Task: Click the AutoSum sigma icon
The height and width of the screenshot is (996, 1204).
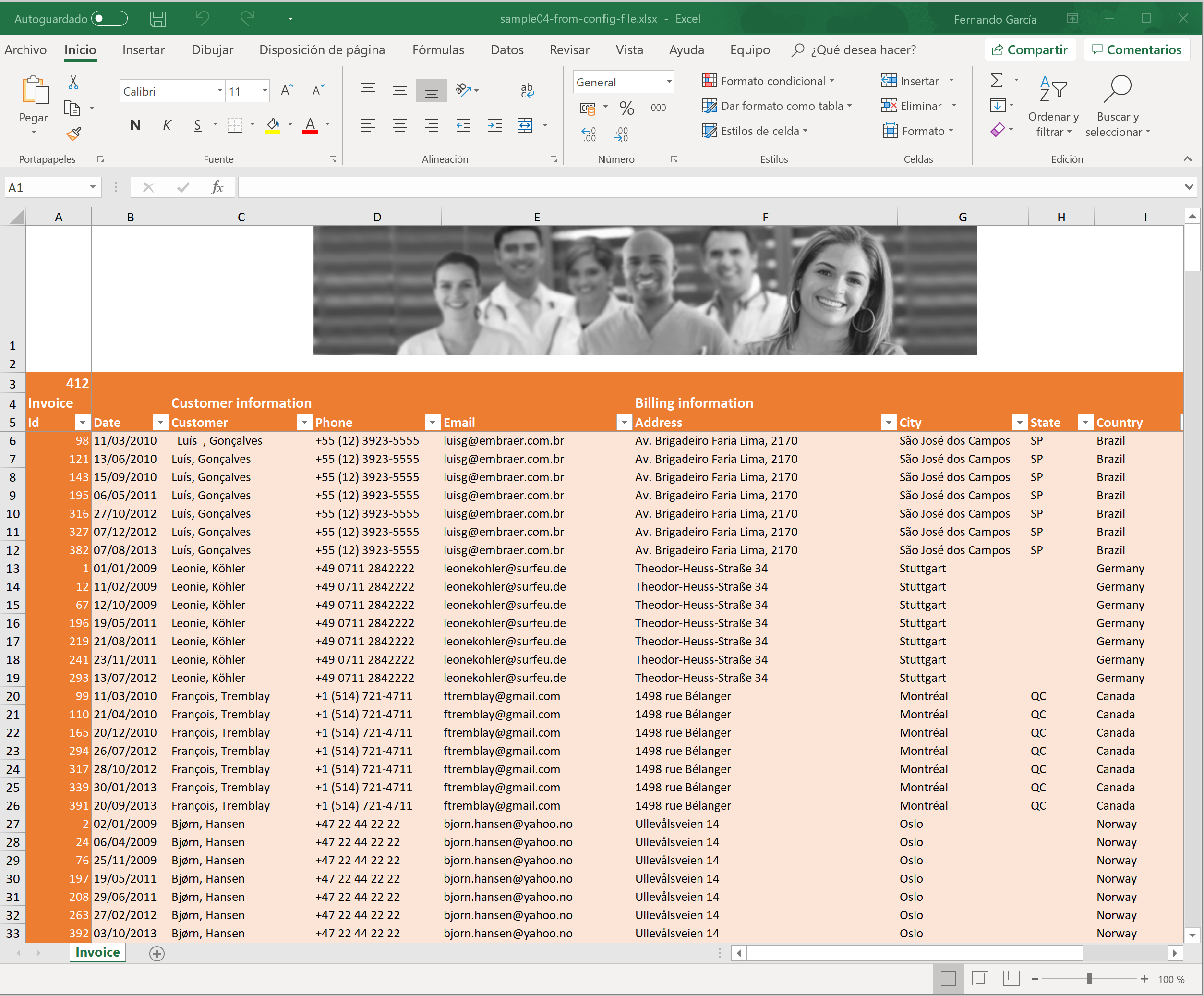Action: click(997, 80)
